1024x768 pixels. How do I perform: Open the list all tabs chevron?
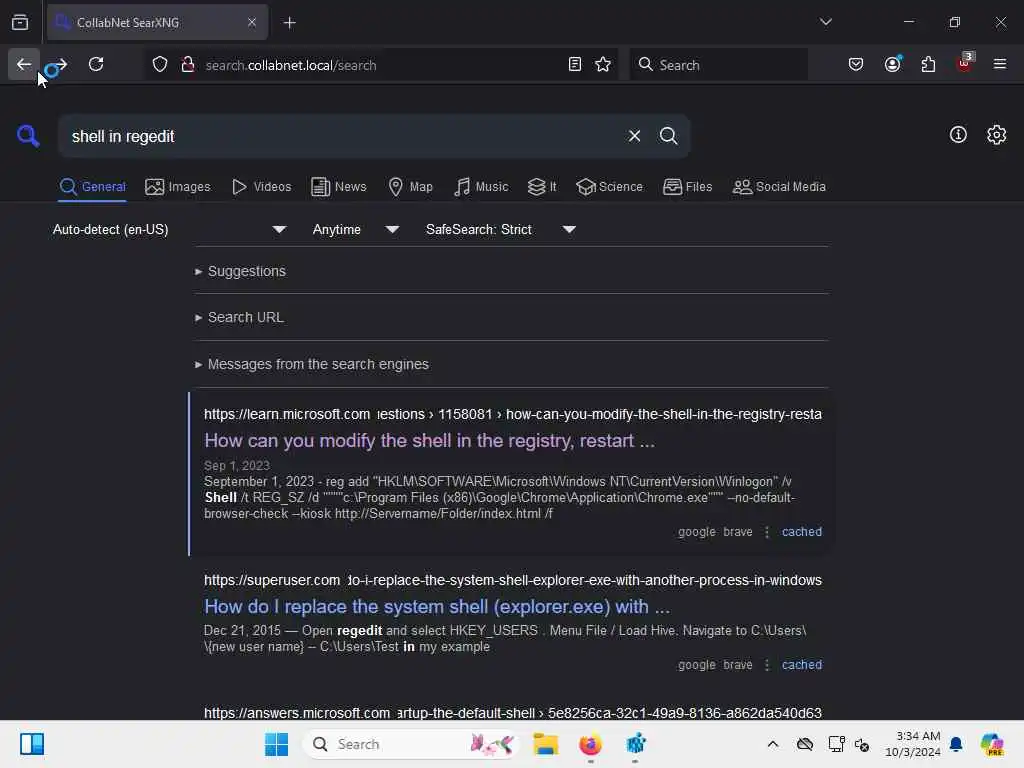pyautogui.click(x=825, y=22)
